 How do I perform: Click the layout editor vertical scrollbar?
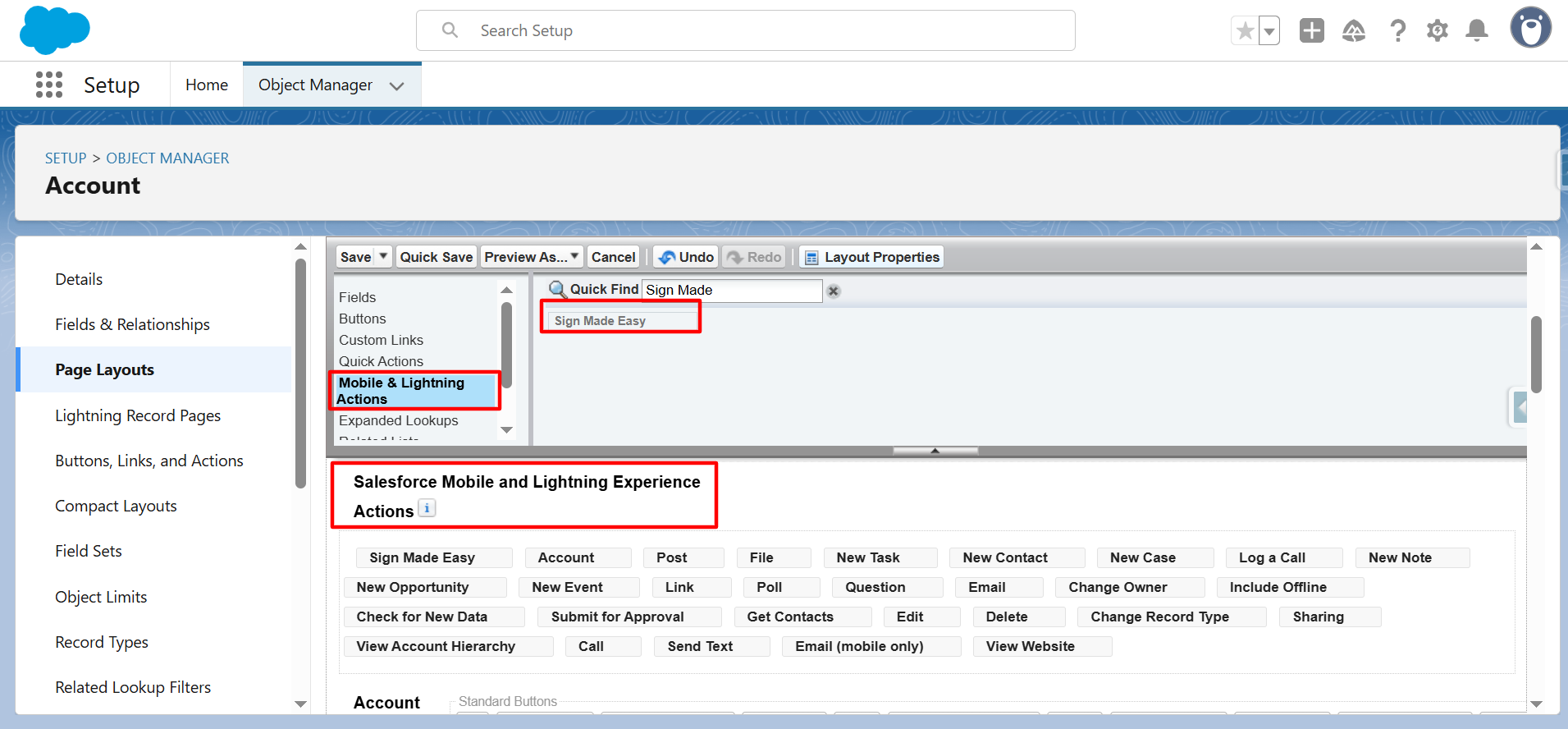click(1536, 354)
